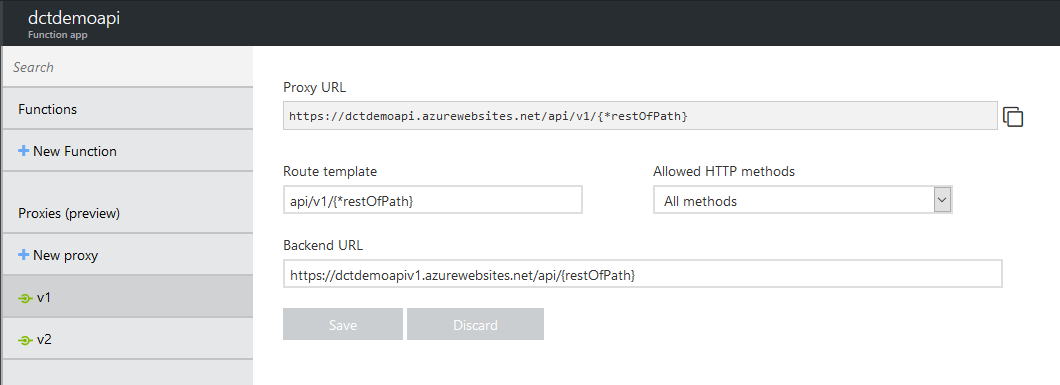The width and height of the screenshot is (1060, 385).
Task: Focus the Search box in the sidebar
Action: (128, 67)
